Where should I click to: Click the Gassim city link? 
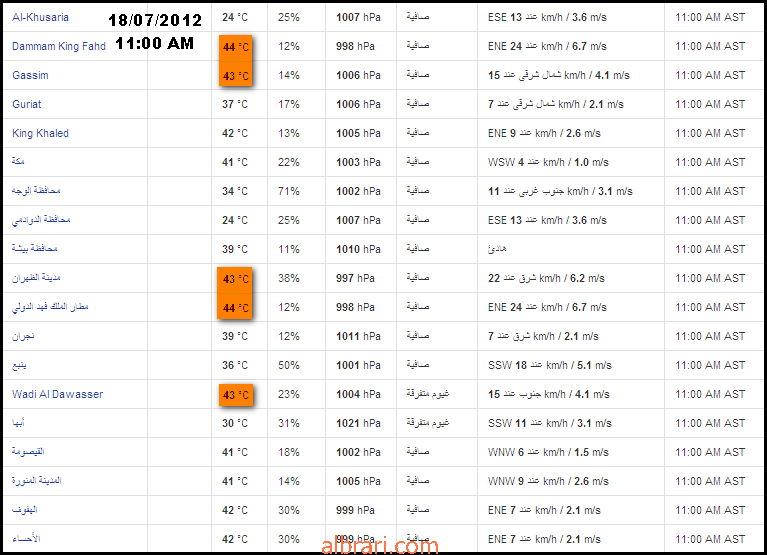[x=30, y=75]
